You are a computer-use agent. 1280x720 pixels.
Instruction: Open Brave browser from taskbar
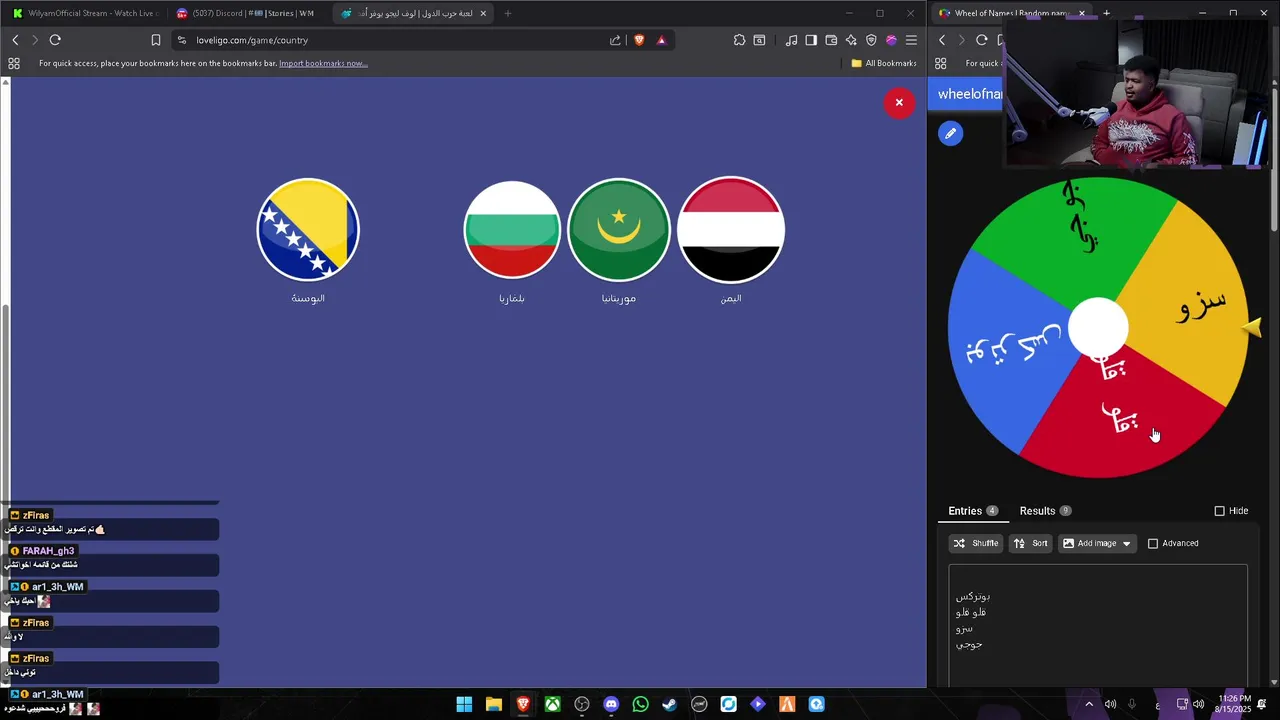pyautogui.click(x=523, y=704)
